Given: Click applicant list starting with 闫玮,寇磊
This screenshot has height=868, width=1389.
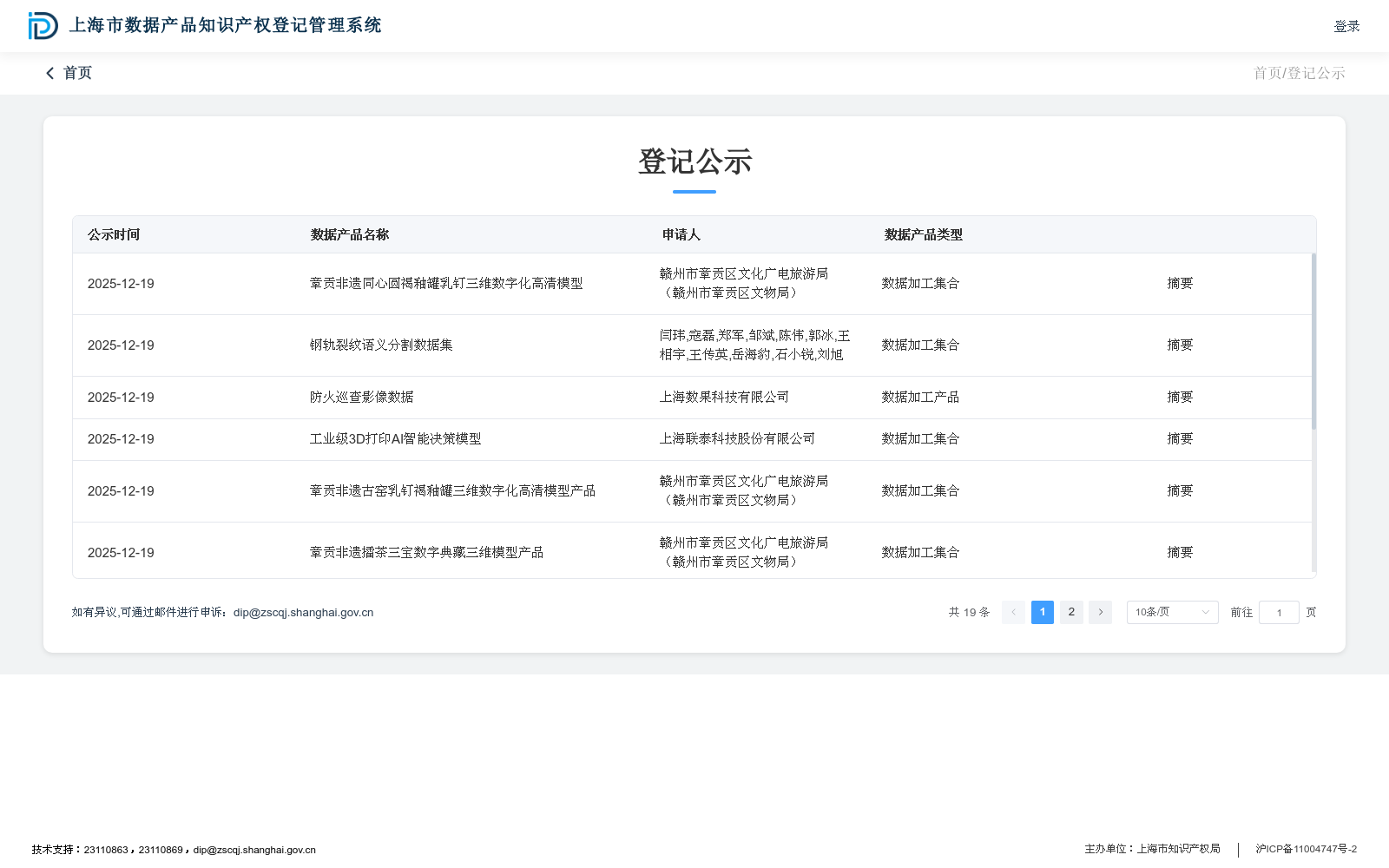Looking at the screenshot, I should 754,345.
